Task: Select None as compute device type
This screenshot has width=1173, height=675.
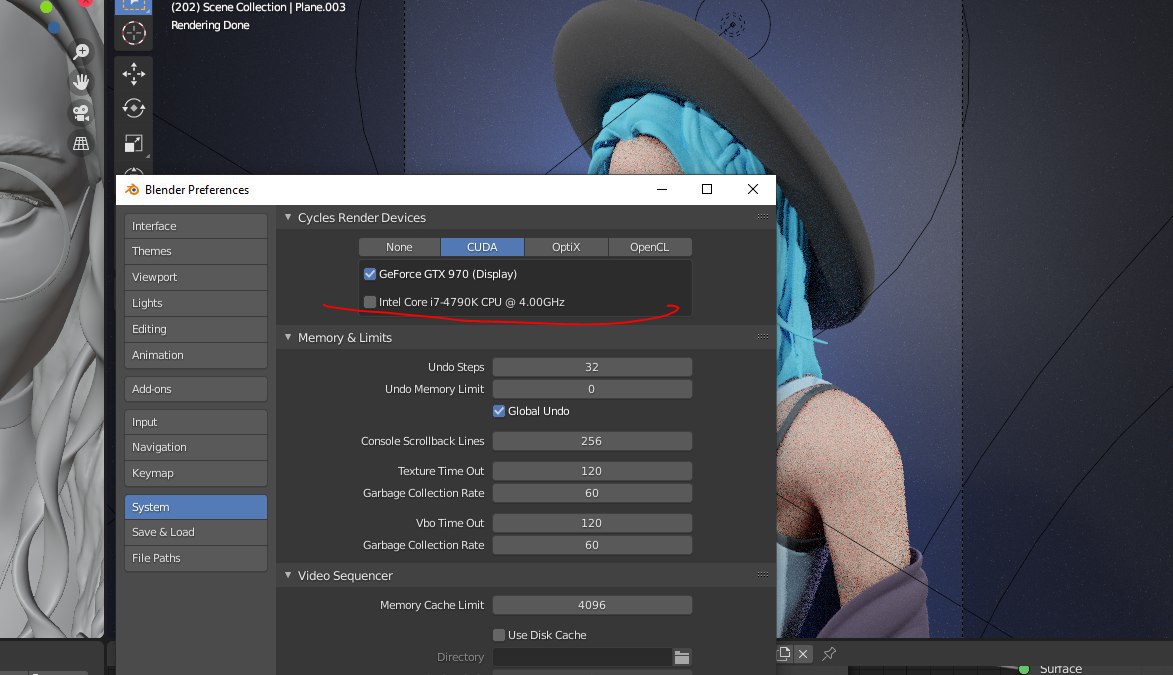Action: click(399, 247)
